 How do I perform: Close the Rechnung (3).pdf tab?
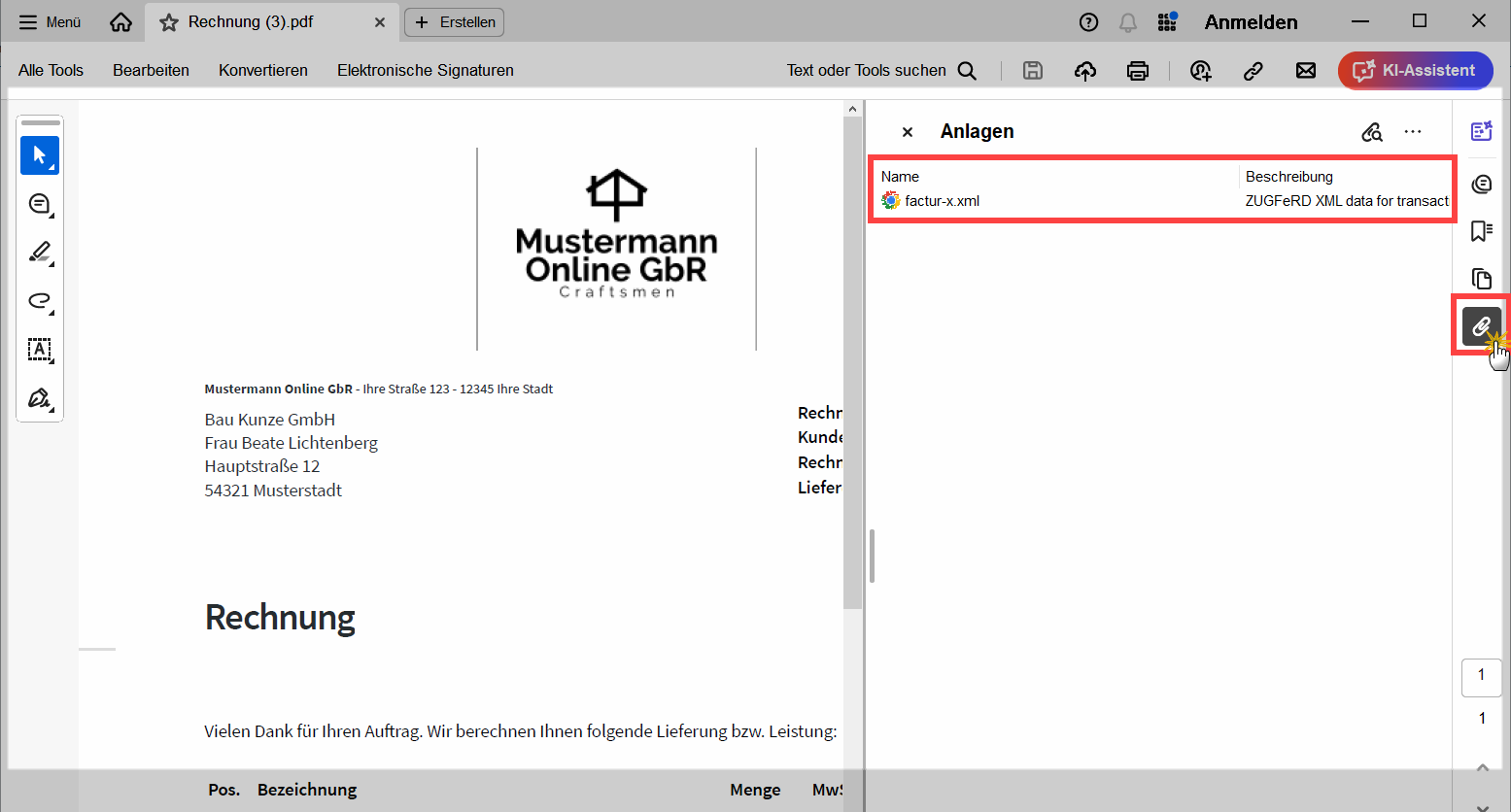click(x=380, y=21)
